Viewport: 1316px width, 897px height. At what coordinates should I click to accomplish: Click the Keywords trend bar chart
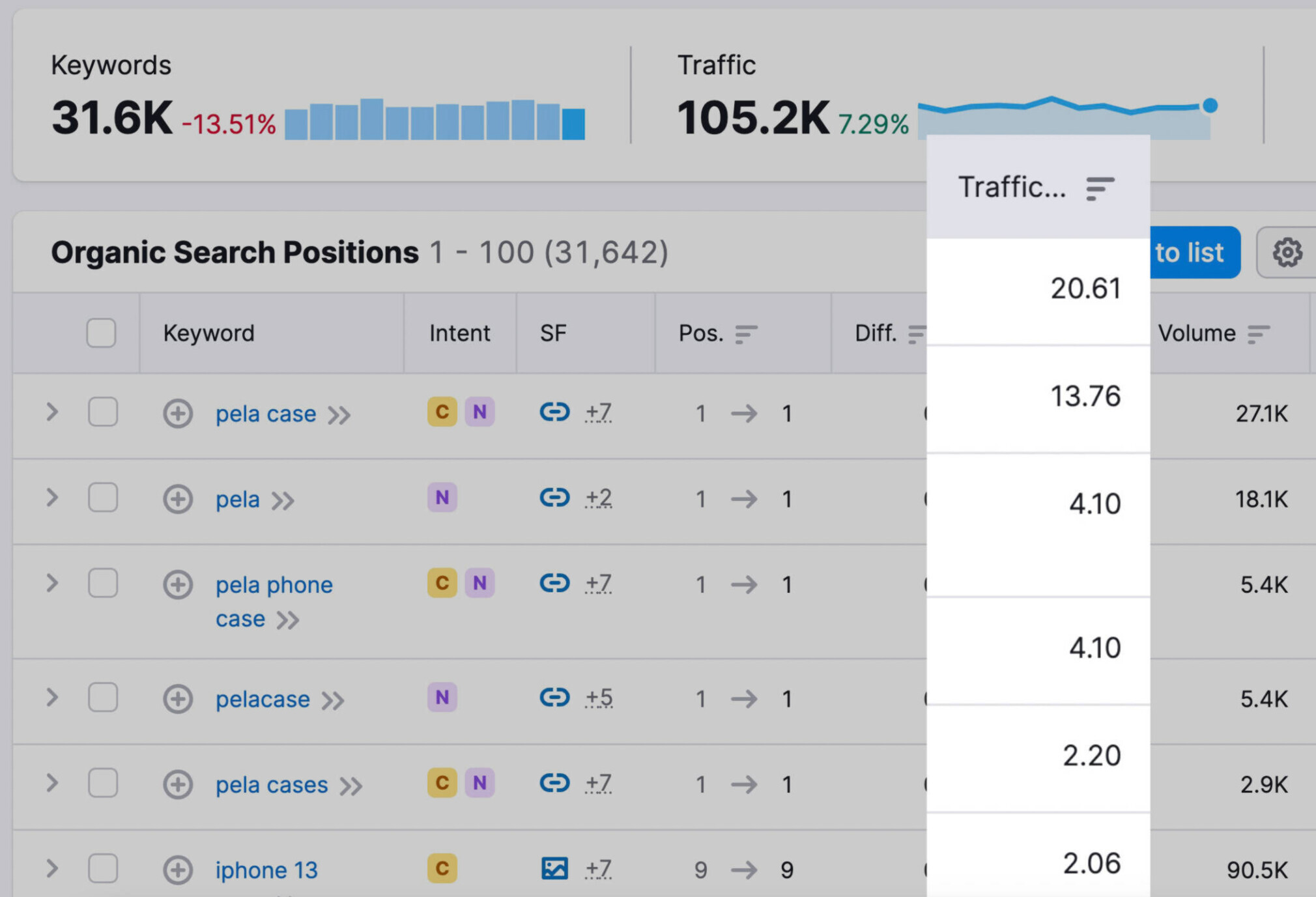point(435,119)
